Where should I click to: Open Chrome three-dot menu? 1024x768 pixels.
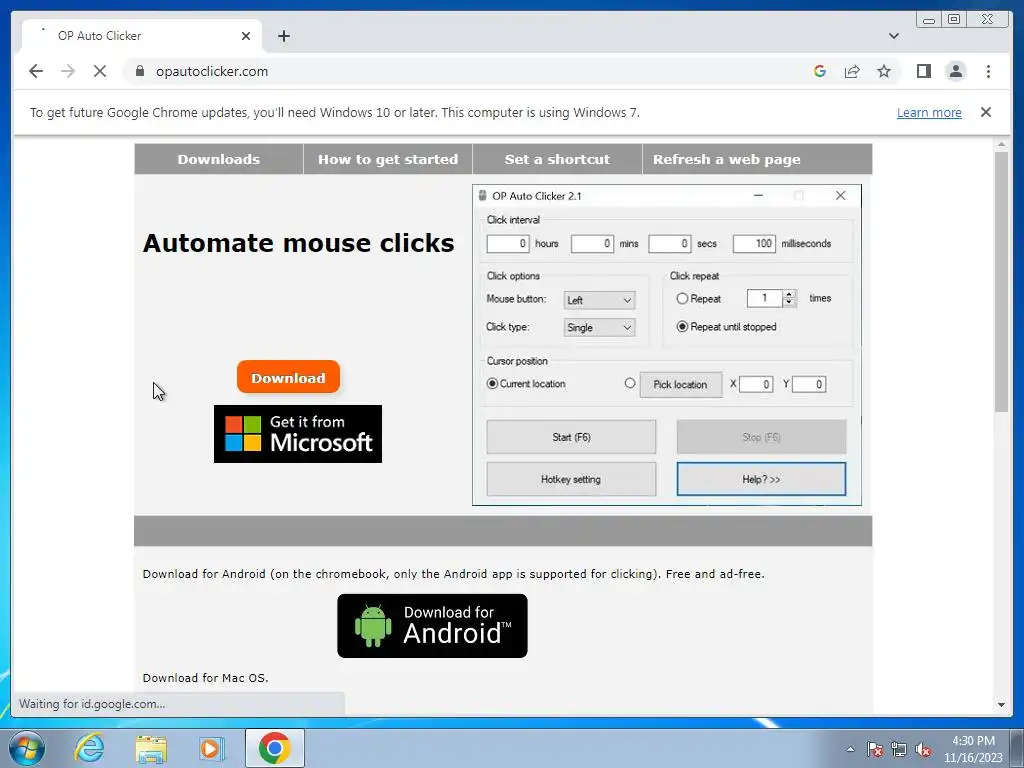988,71
